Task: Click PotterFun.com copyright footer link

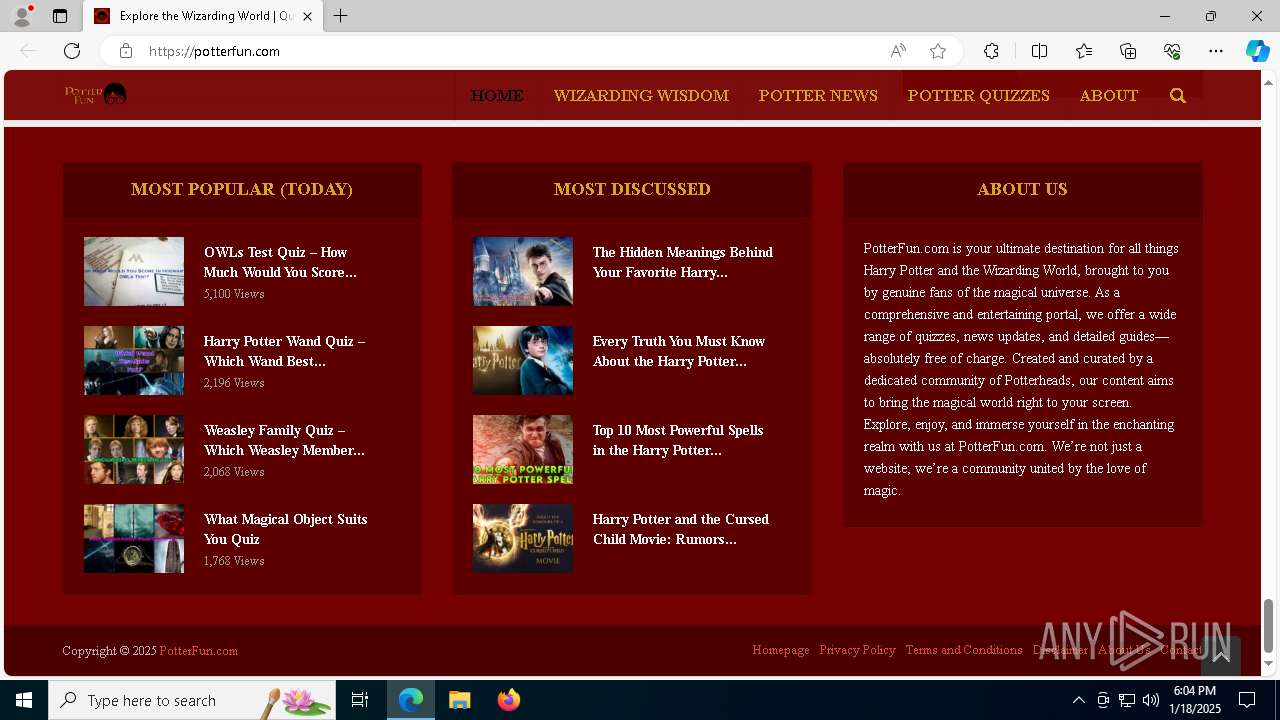Action: click(x=198, y=651)
